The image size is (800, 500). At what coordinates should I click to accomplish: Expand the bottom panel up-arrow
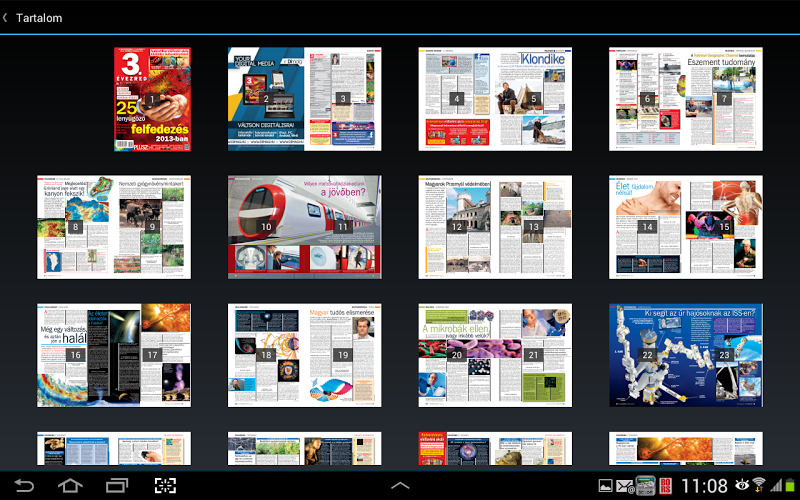pyautogui.click(x=400, y=485)
